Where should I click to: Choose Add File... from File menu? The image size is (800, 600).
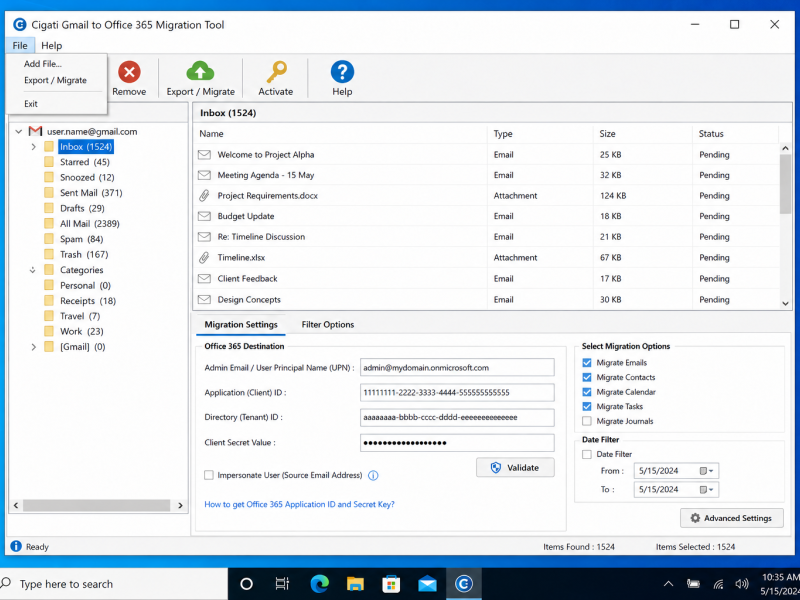tap(43, 64)
